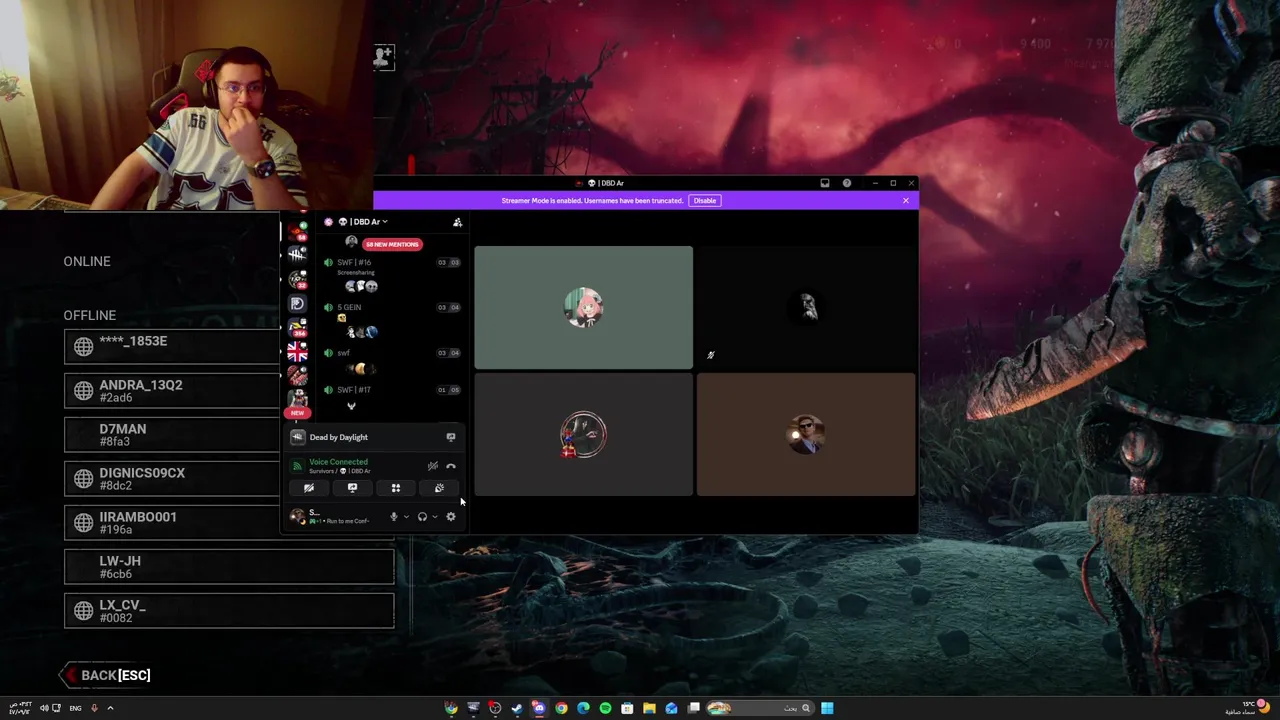Open the Discord inbox icon in title bar
The height and width of the screenshot is (720, 1280).
tap(825, 183)
